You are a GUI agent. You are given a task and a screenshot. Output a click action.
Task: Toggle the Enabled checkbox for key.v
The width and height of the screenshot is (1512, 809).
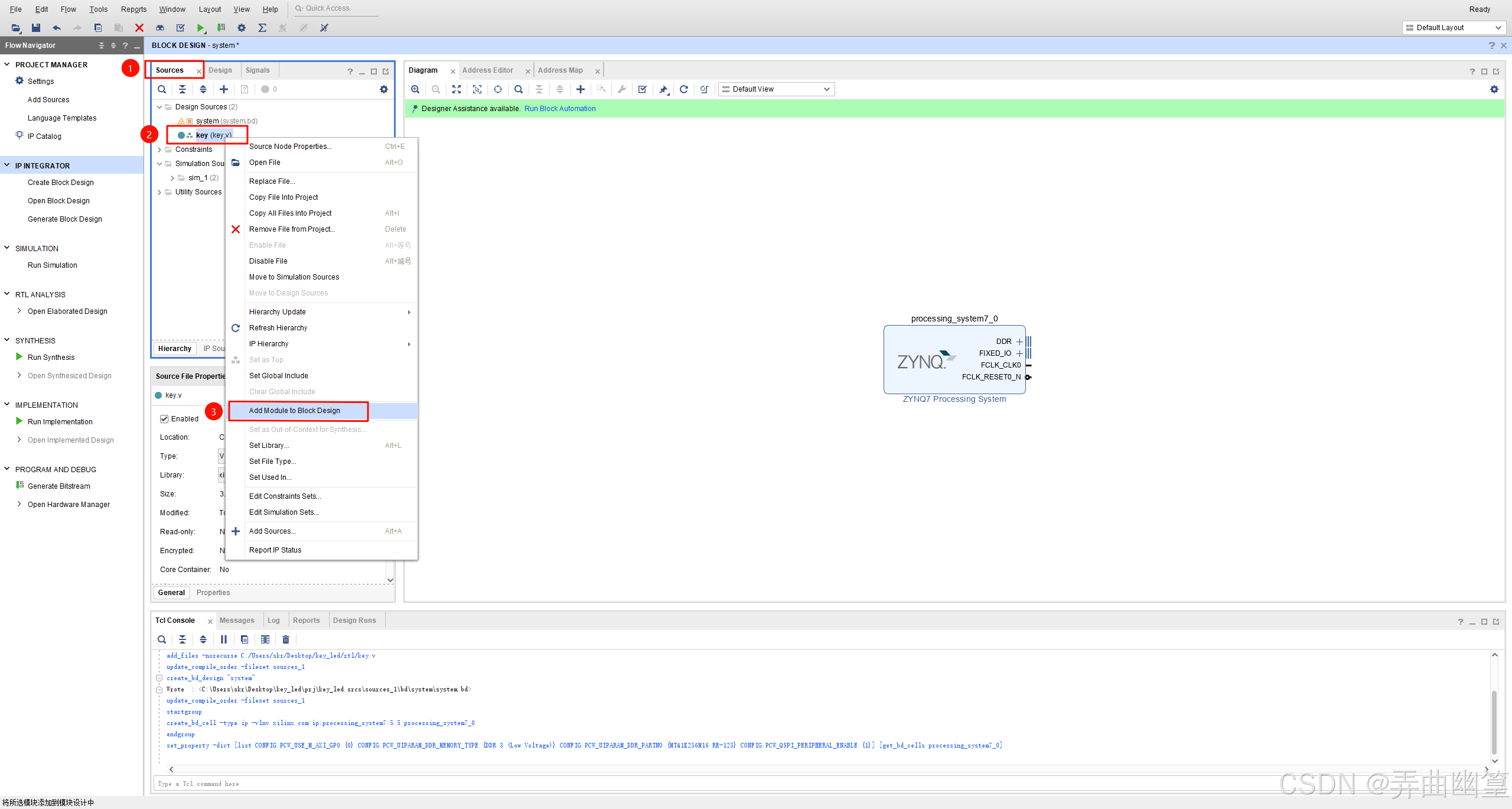point(164,419)
